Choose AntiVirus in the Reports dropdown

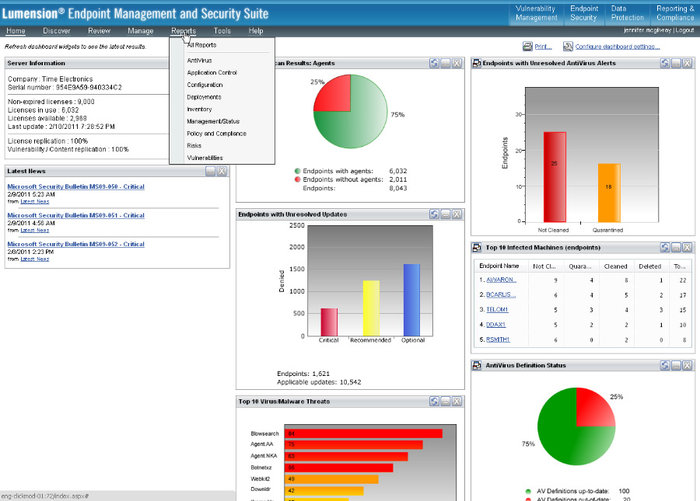click(200, 60)
